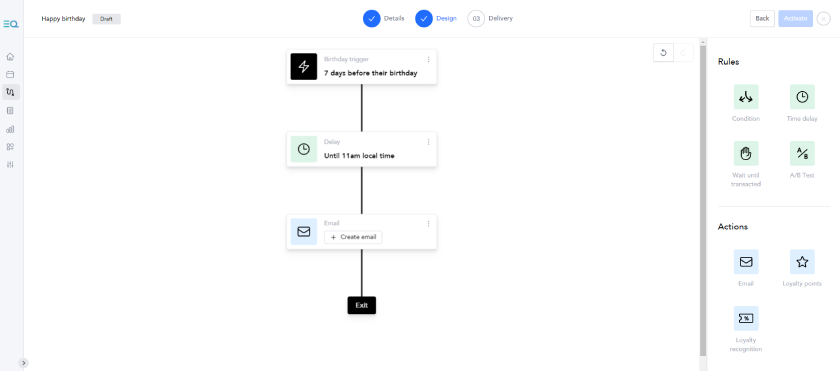840x371 pixels.
Task: Open the grid apps icon in sidebar
Action: point(10,147)
